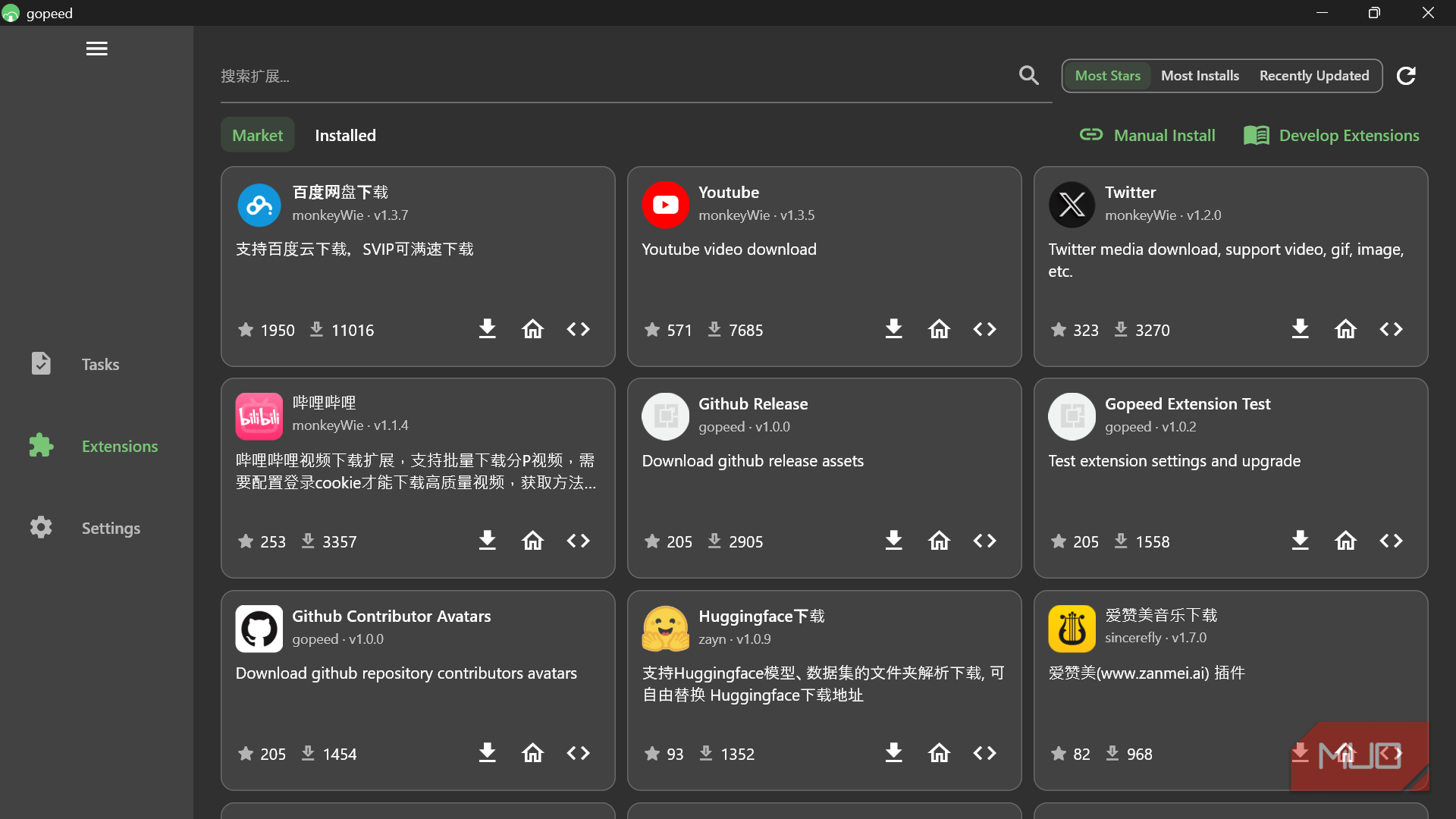Click the Github Release card description
Image resolution: width=1456 pixels, height=819 pixels.
[752, 461]
